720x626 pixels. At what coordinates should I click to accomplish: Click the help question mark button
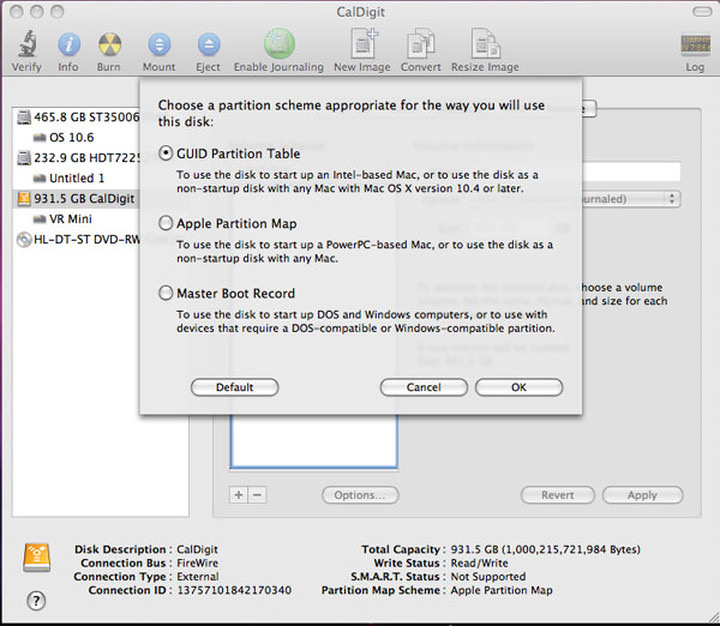point(36,600)
